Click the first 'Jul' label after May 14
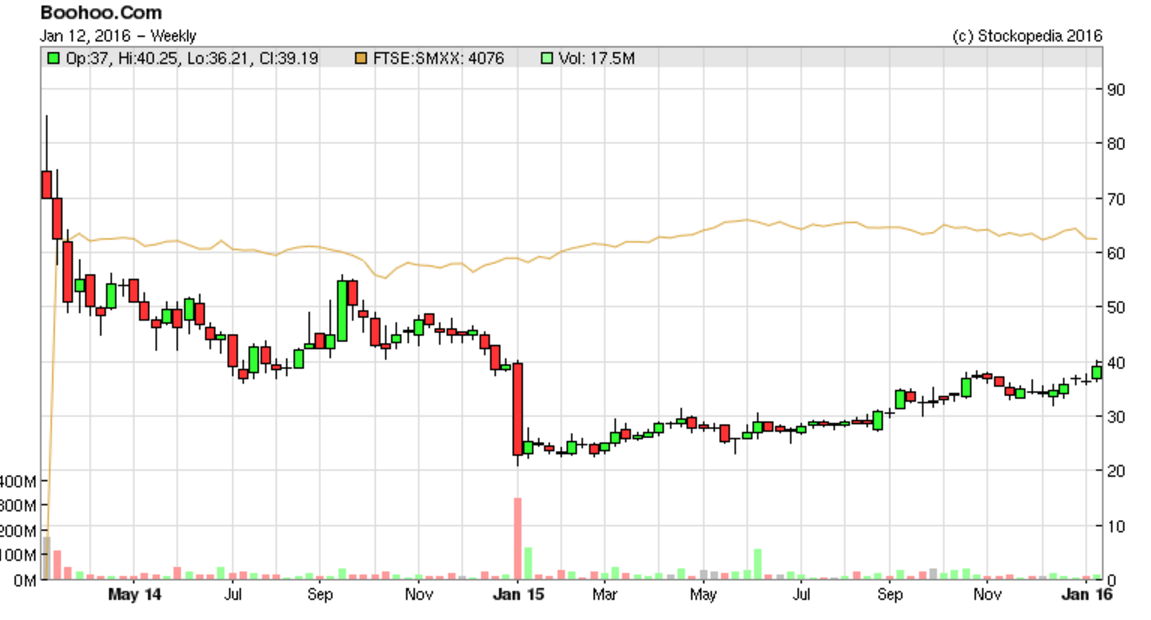This screenshot has width=1151, height=620. pos(233,594)
